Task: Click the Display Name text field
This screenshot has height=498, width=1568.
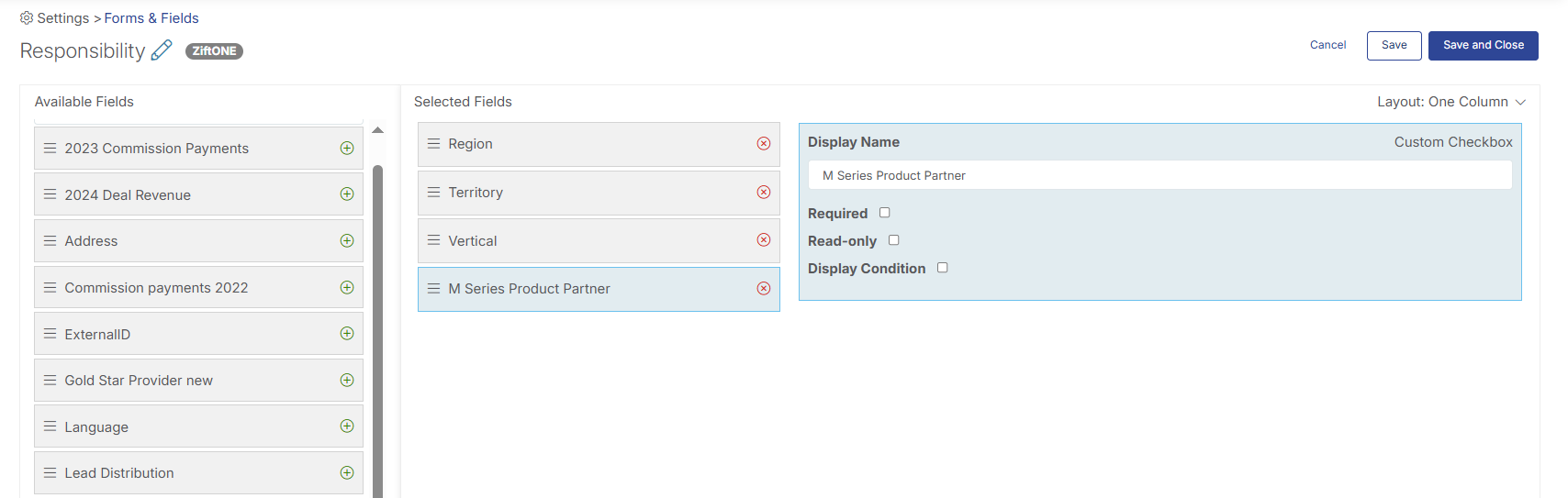Action: point(1159,175)
